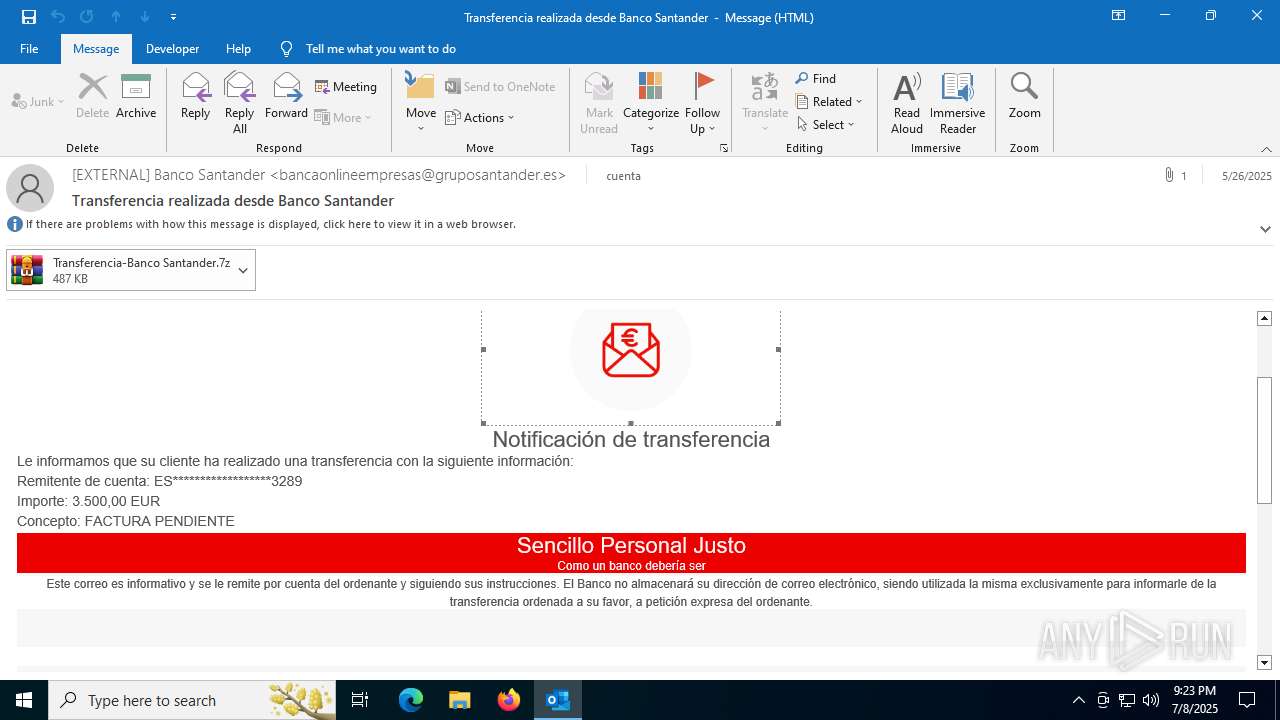Start Read Aloud

(x=907, y=103)
